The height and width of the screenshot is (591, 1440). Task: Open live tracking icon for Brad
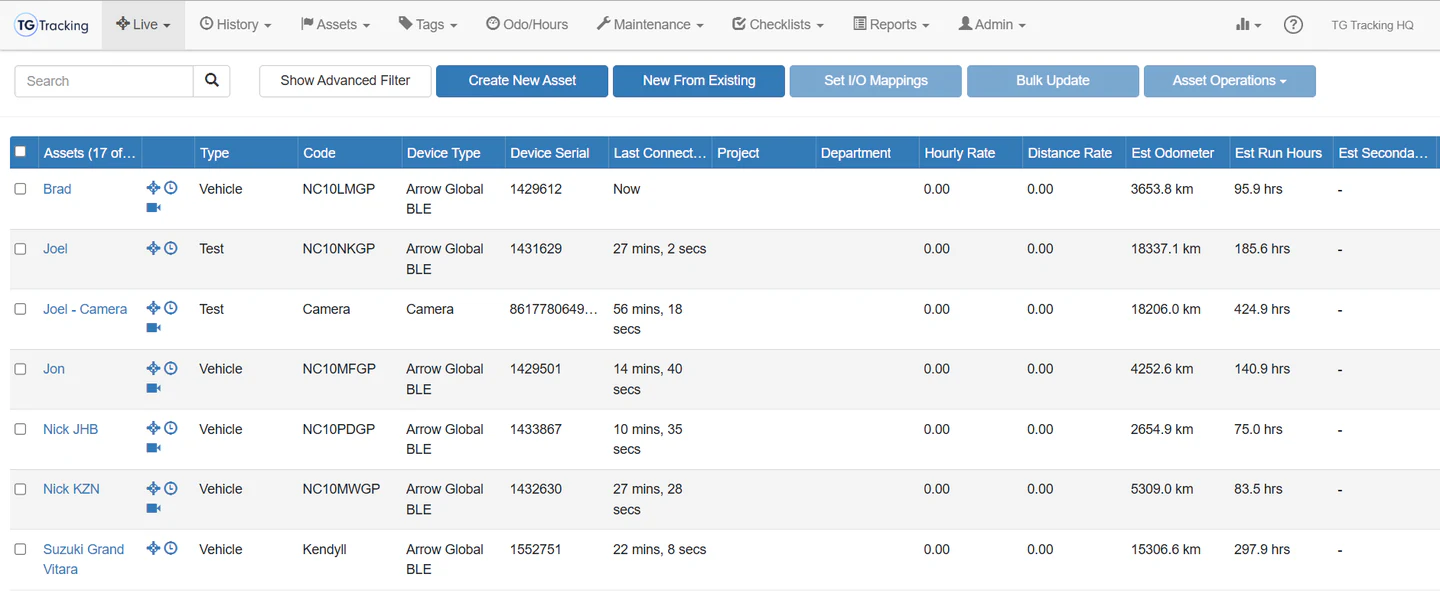(153, 188)
